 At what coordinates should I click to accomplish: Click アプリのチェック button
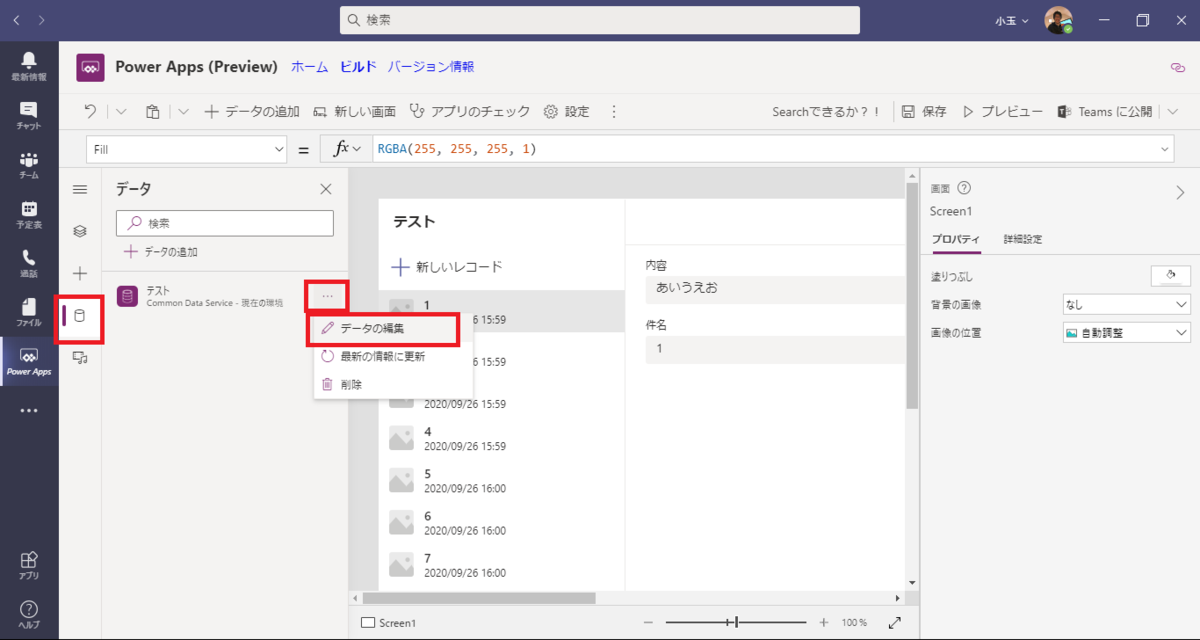[468, 111]
